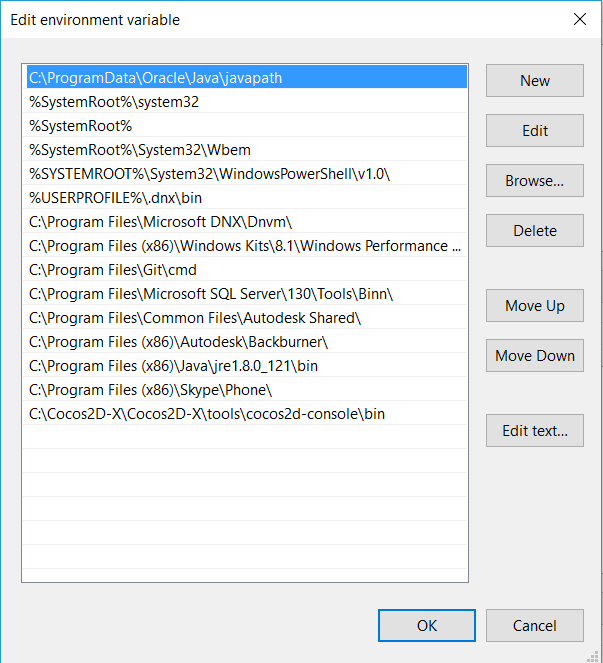The image size is (603, 663).
Task: Select the Oracle Java javapath entry
Action: click(247, 77)
